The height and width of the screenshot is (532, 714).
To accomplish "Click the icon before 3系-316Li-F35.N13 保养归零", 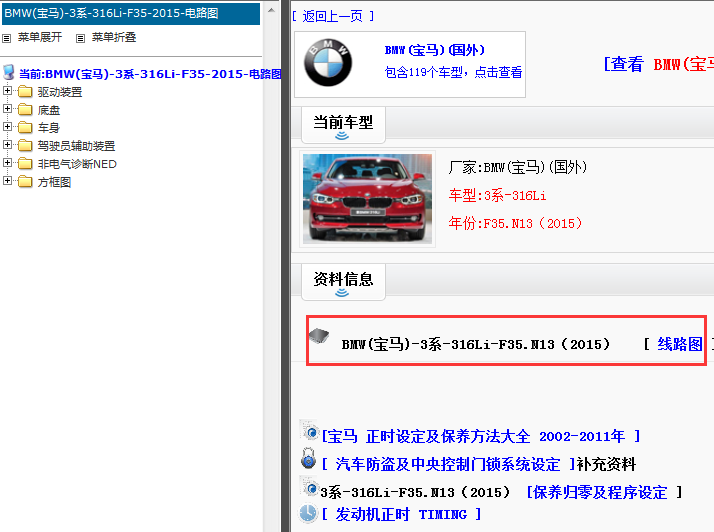I will point(310,487).
